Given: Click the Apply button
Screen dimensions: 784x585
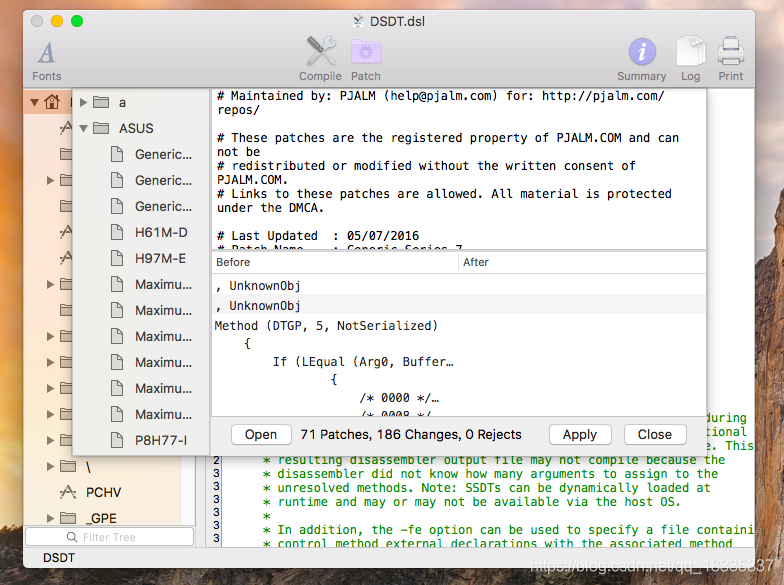Looking at the screenshot, I should pos(580,434).
